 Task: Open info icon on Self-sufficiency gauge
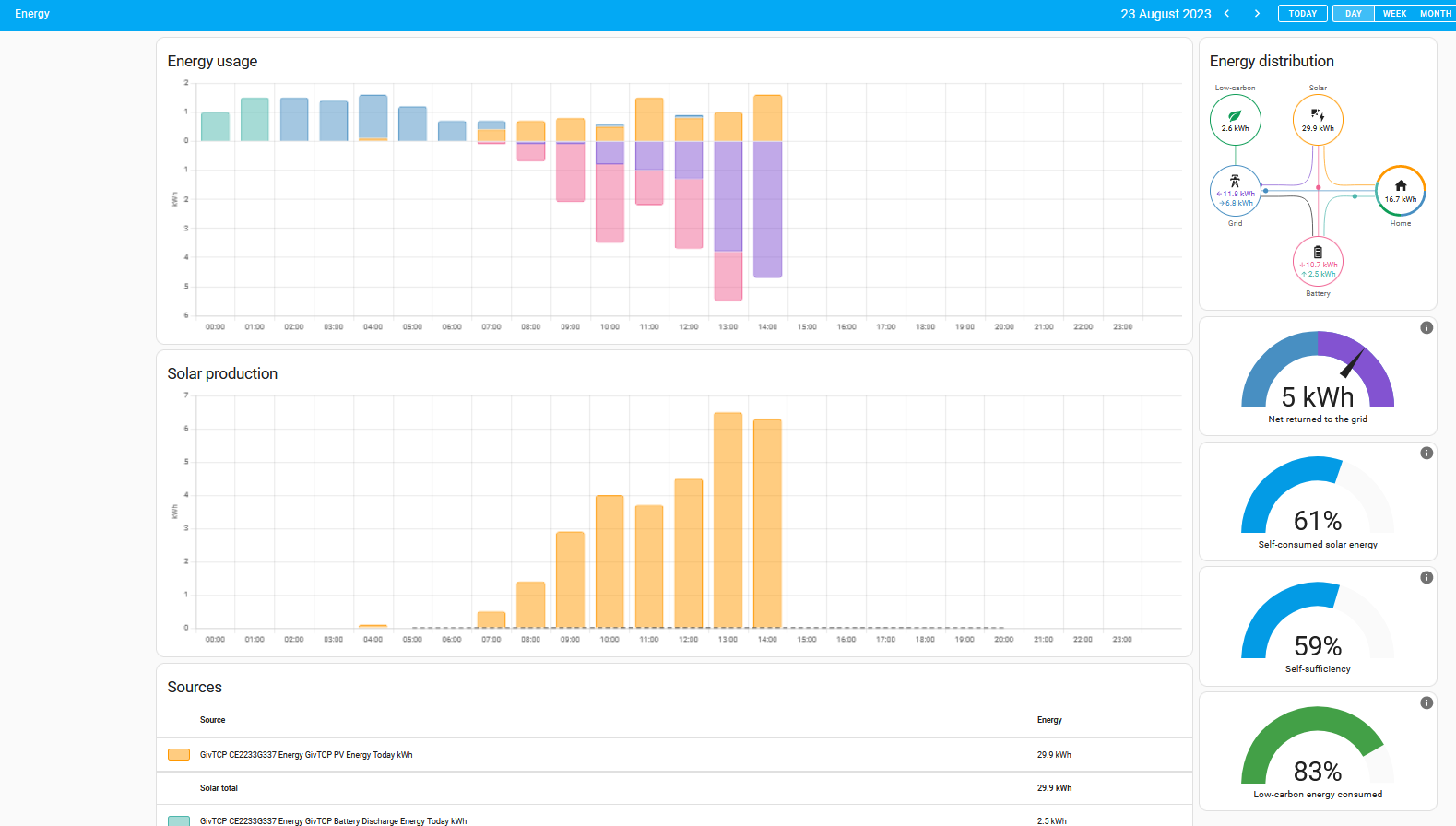point(1426,577)
